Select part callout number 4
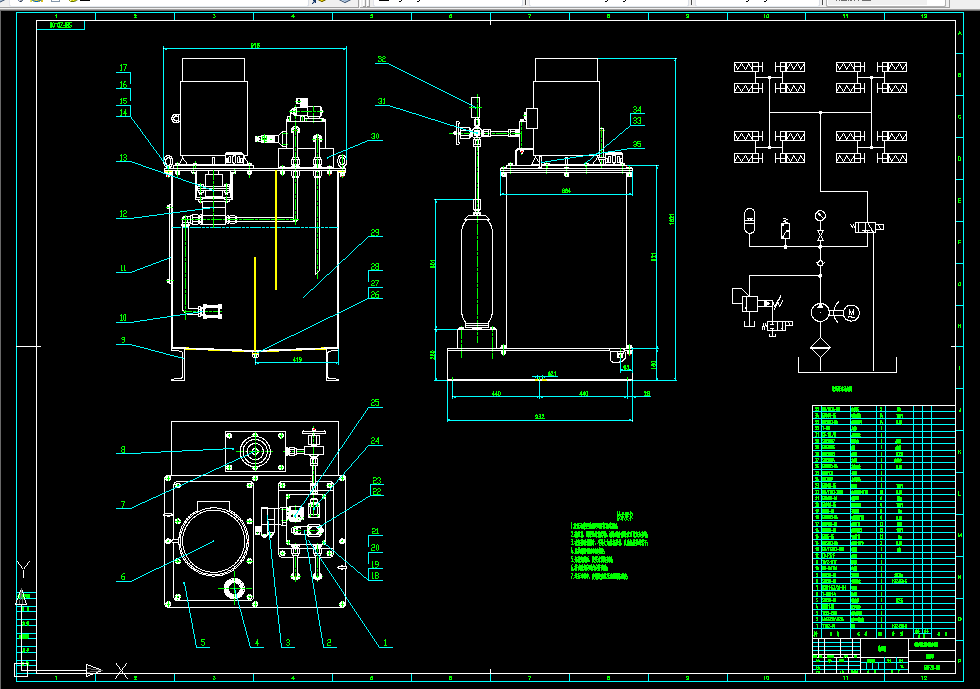Image resolution: width=980 pixels, height=689 pixels. 256,642
